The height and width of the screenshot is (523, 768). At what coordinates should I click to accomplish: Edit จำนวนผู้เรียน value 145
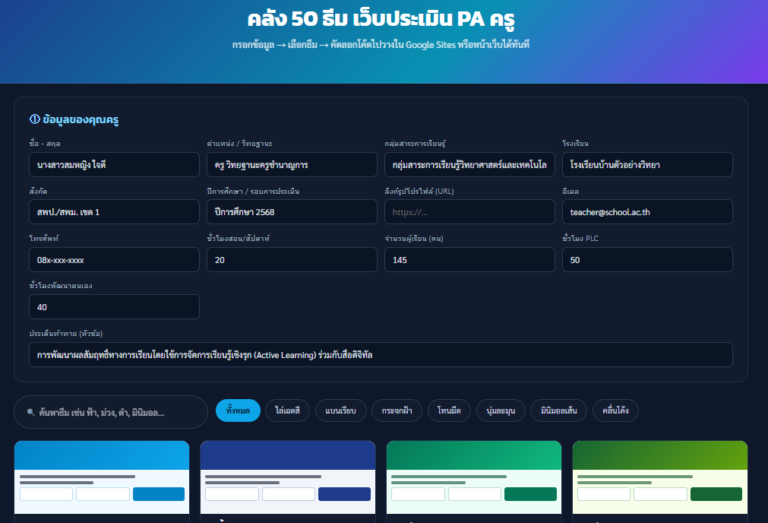pos(469,260)
